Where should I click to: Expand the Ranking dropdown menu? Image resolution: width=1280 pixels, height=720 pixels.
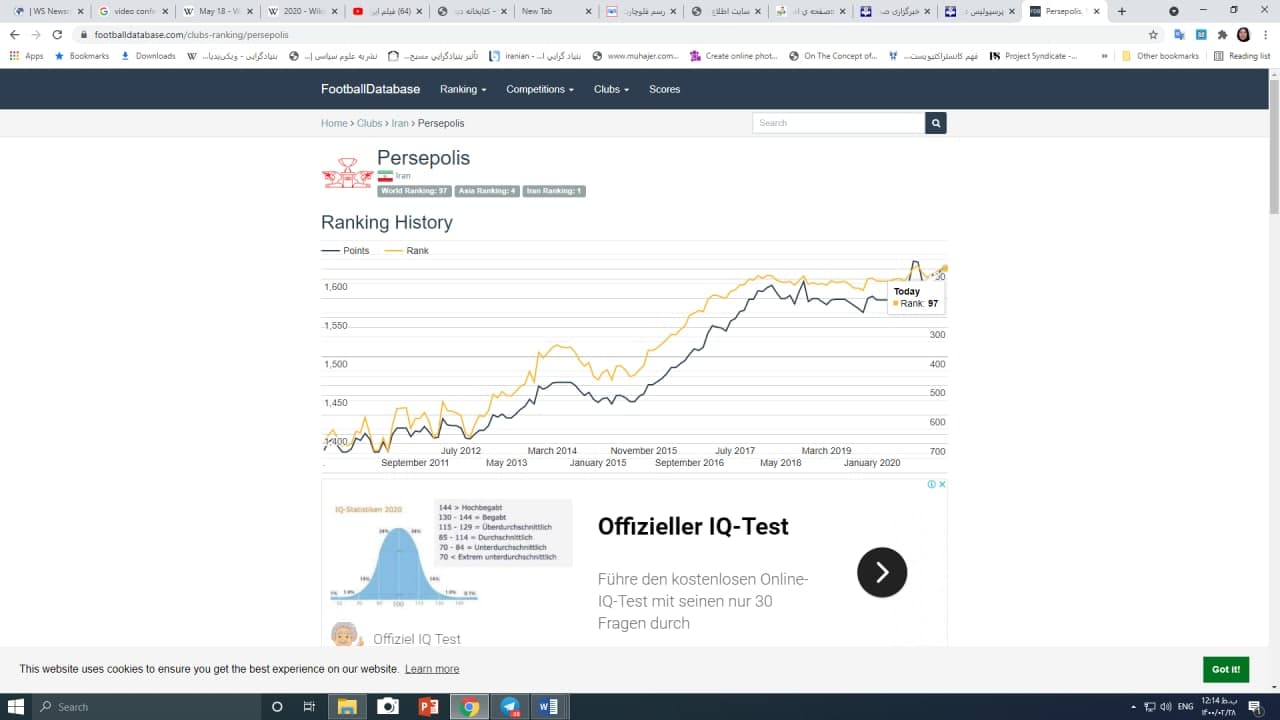click(x=463, y=89)
